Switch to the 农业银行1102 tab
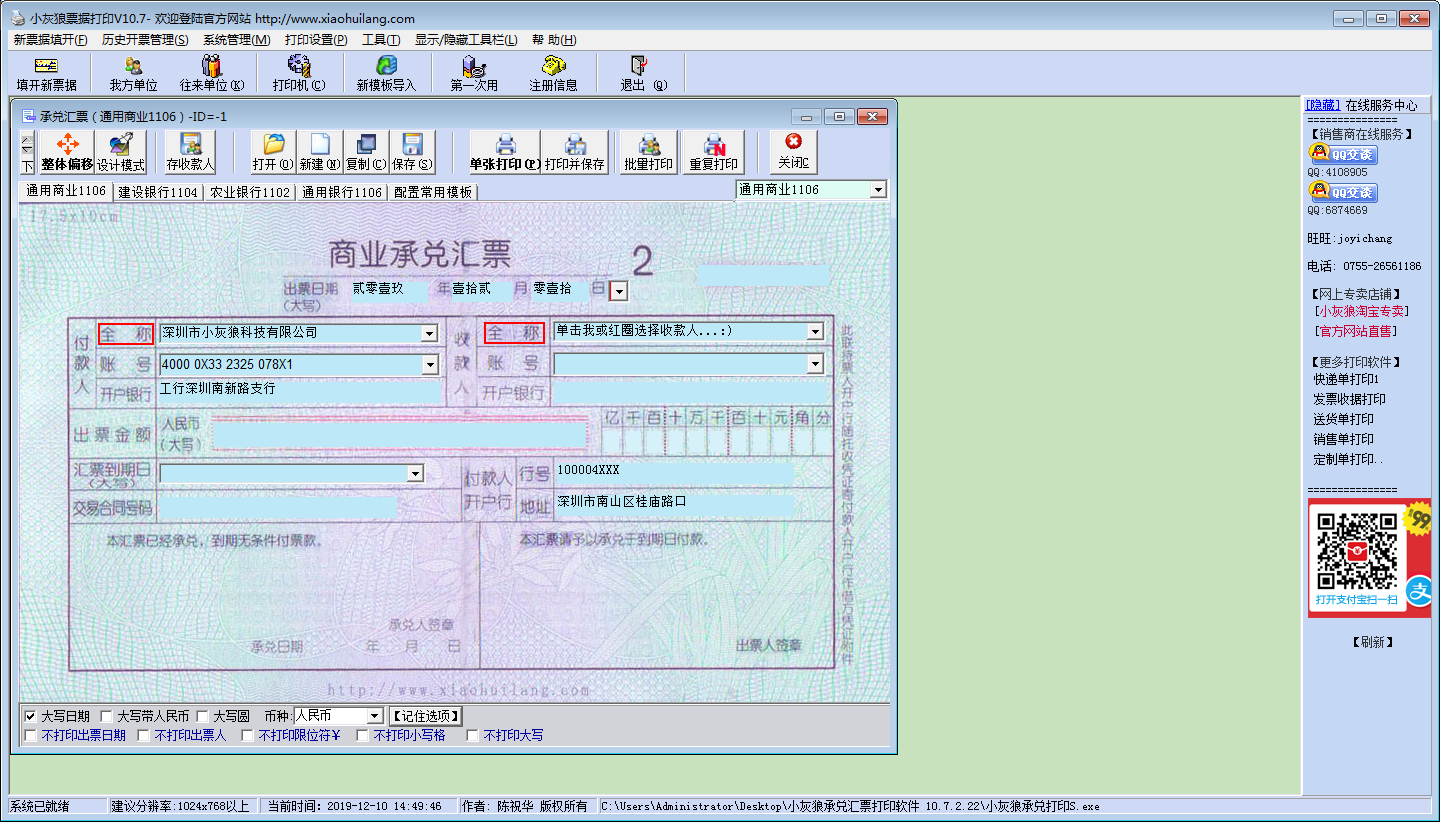 point(250,192)
